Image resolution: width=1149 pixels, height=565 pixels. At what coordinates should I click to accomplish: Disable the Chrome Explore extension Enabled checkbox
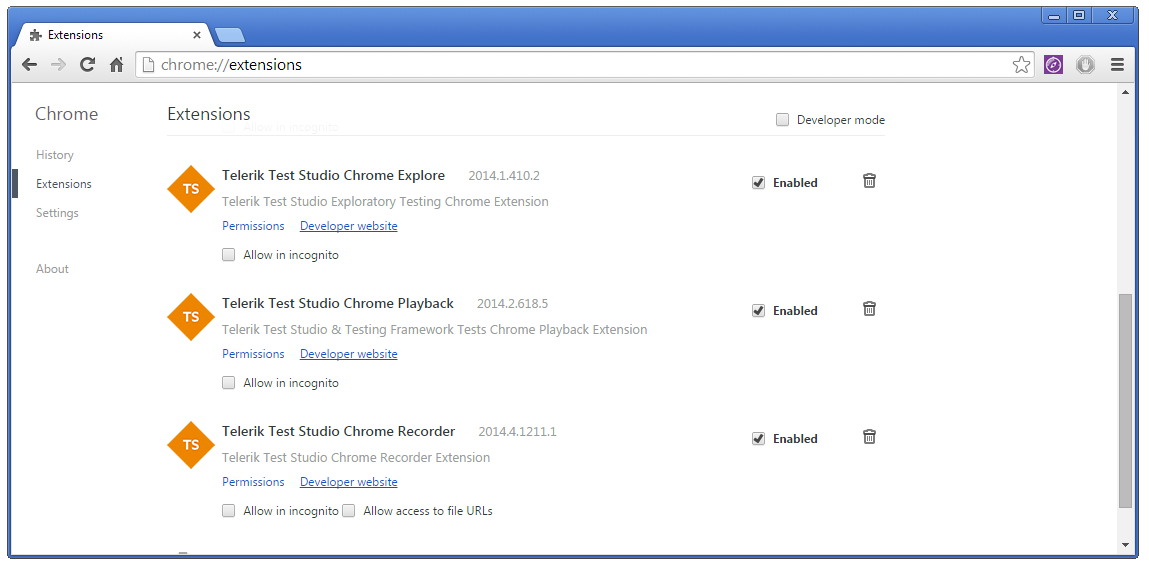point(758,182)
